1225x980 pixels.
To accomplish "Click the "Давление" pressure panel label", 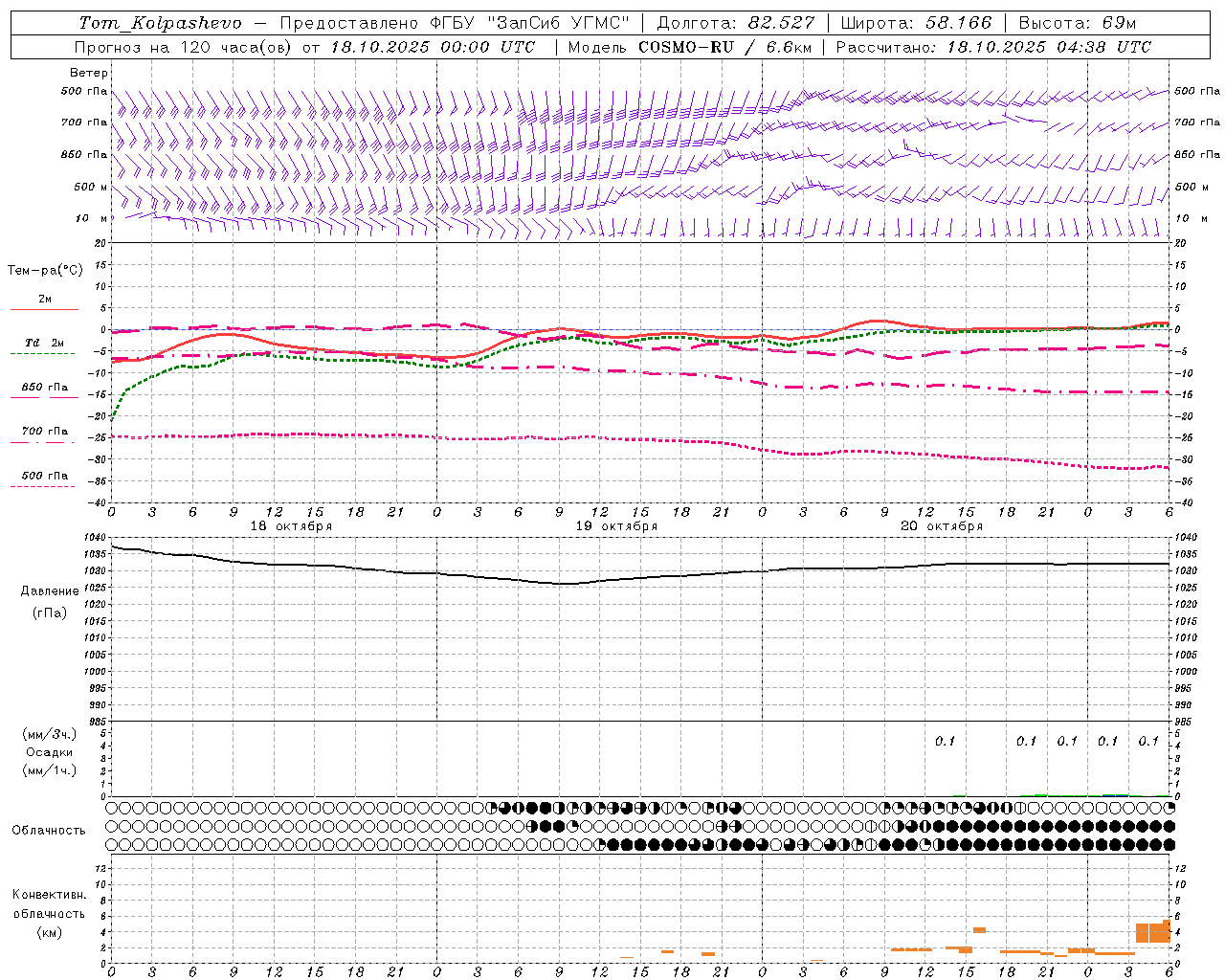I will tap(50, 591).
